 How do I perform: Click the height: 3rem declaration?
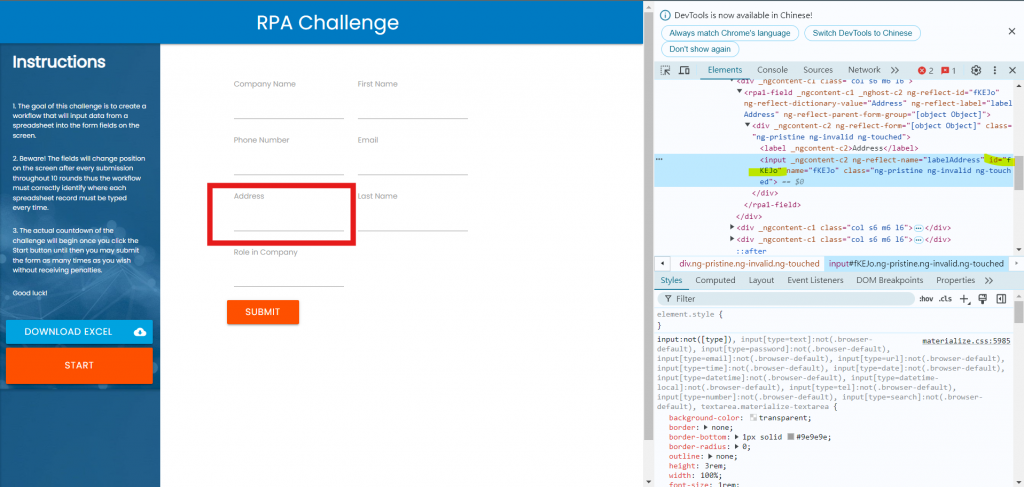click(697, 467)
